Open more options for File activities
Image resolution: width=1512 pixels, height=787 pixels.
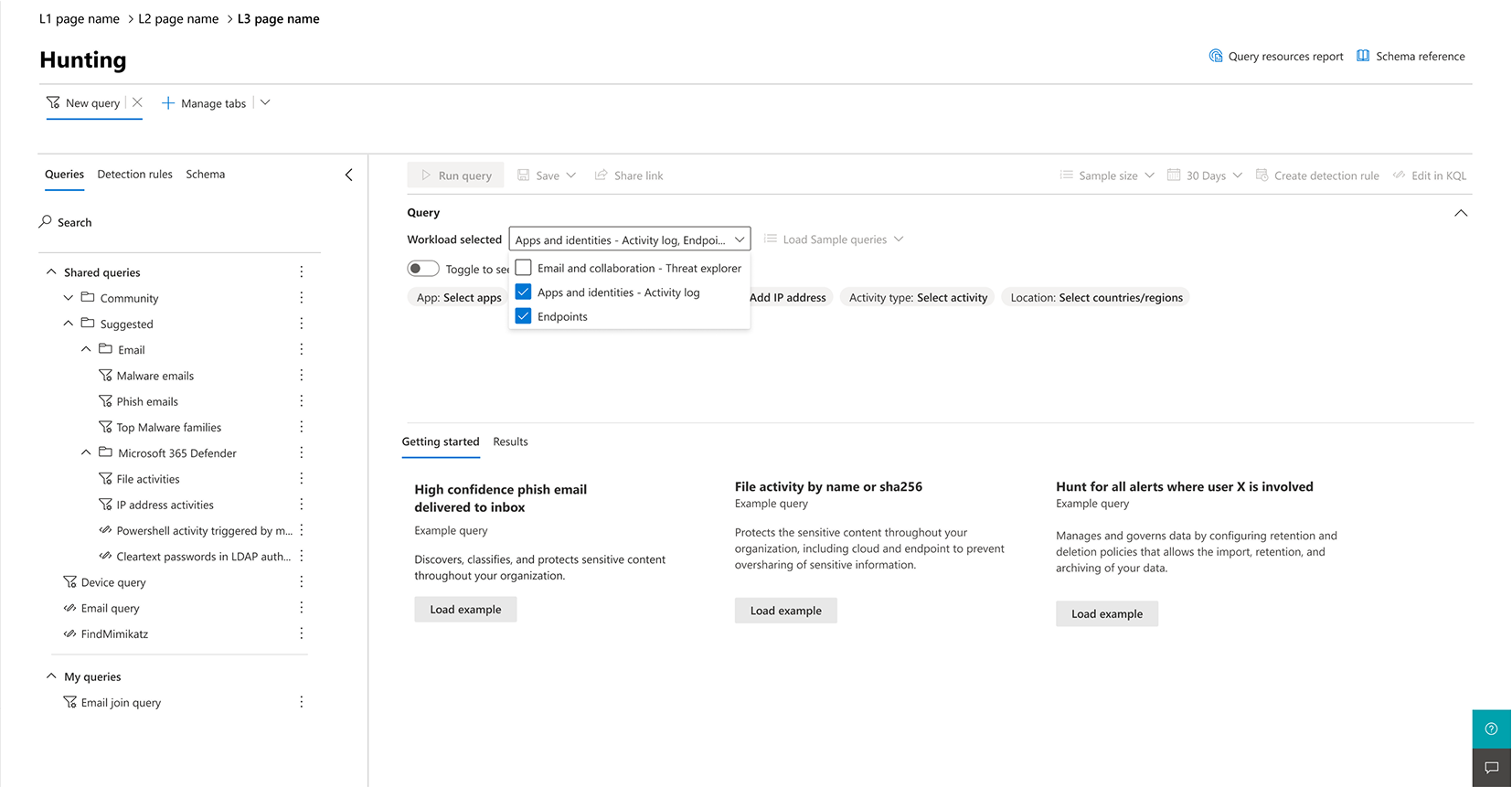click(x=302, y=478)
